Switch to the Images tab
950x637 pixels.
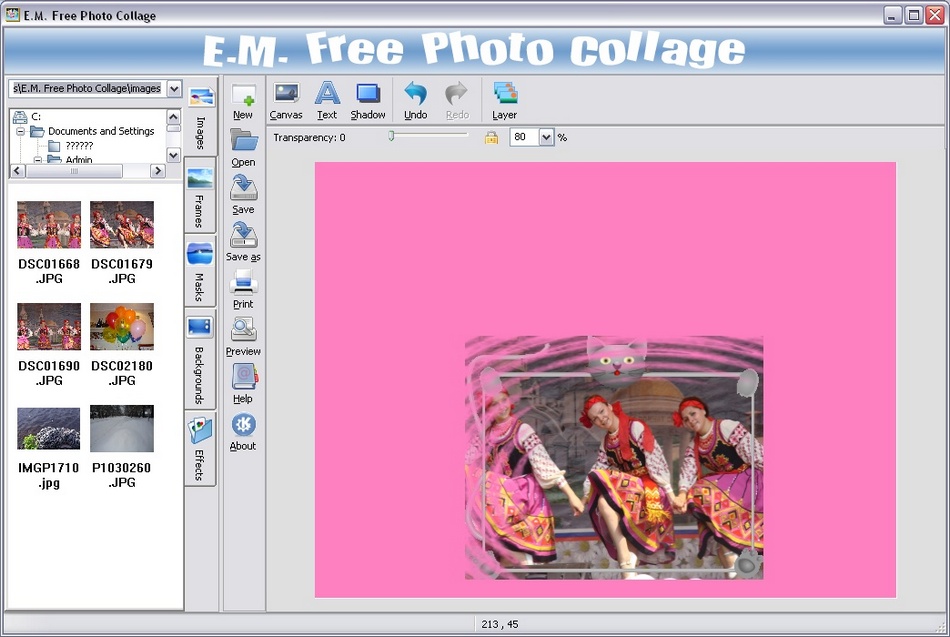point(201,115)
